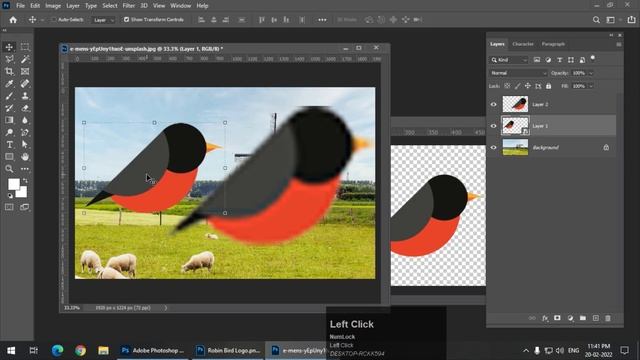Select the Hand tool
Viewport: 640px width, 360px height.
25,157
